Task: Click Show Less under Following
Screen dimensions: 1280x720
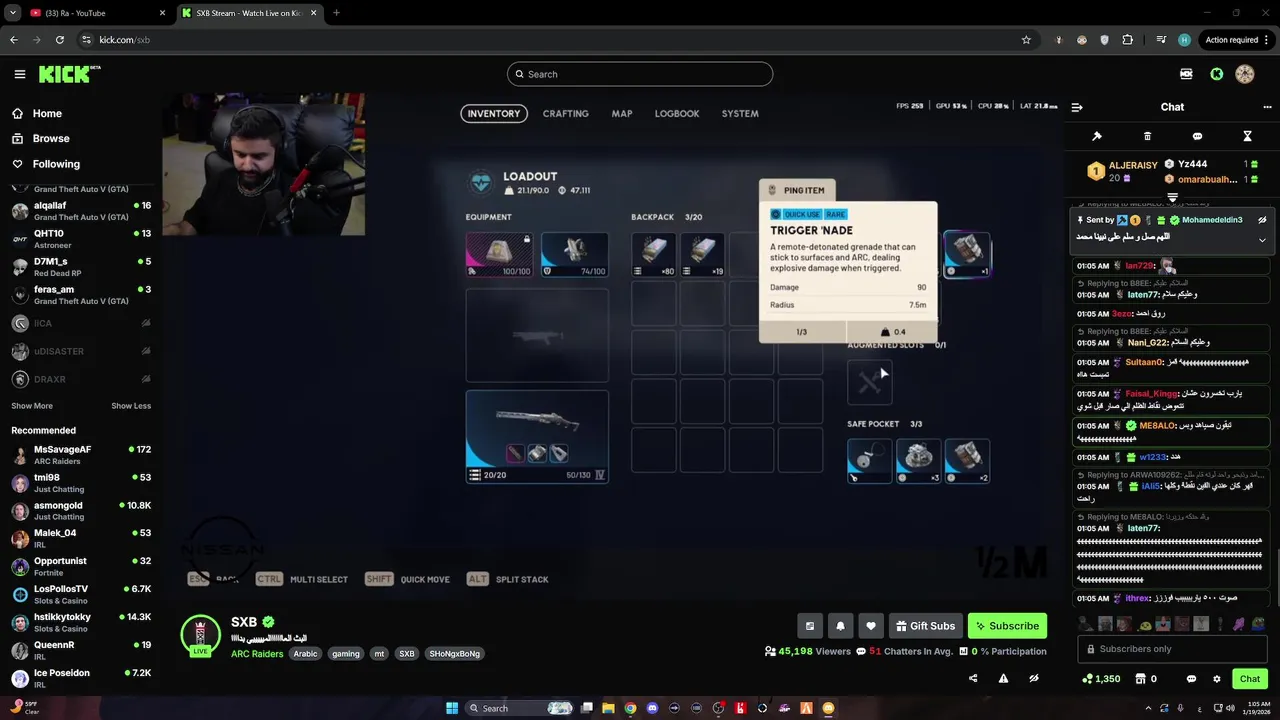Action: click(131, 406)
